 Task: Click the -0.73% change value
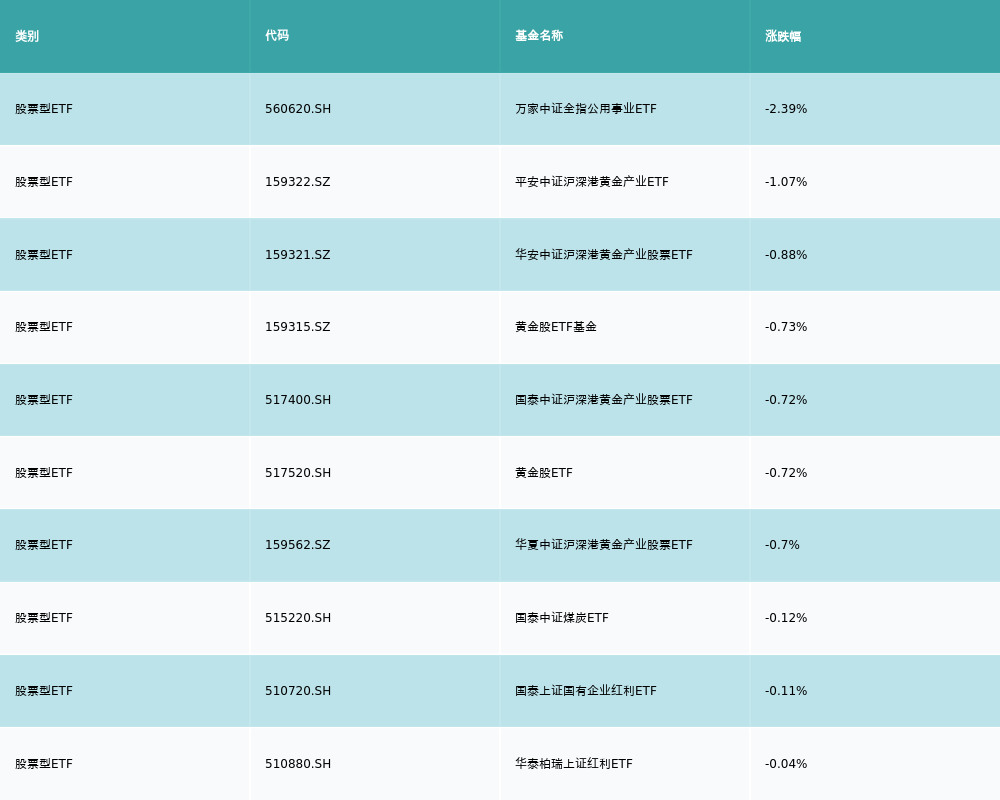tap(786, 327)
